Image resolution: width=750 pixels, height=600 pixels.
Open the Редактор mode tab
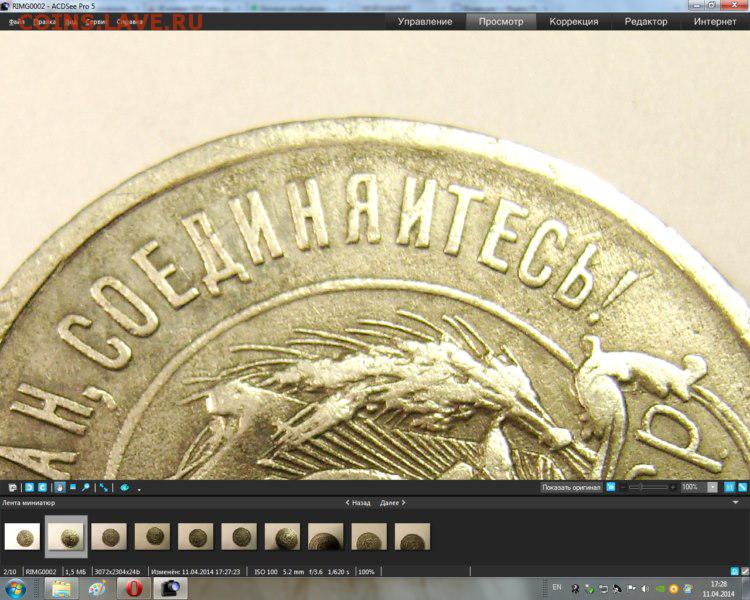point(646,22)
